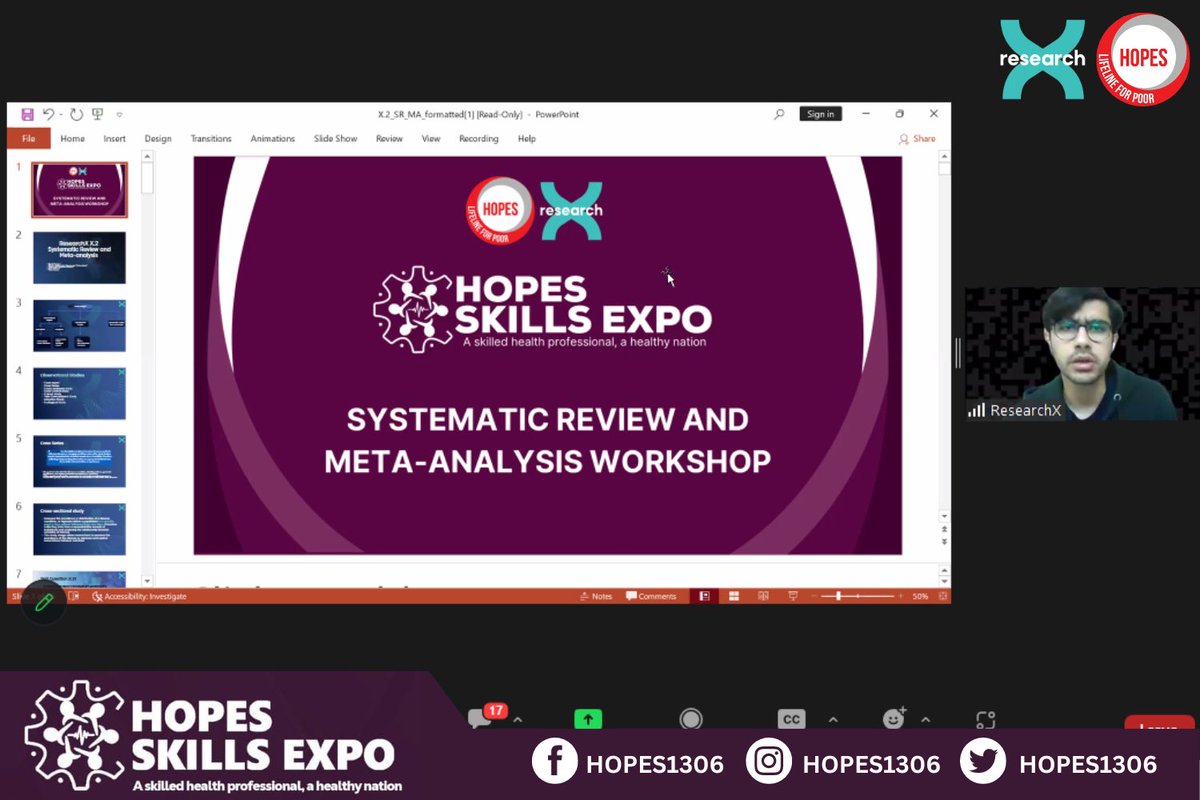Switch to the Home ribbon tab

click(72, 139)
